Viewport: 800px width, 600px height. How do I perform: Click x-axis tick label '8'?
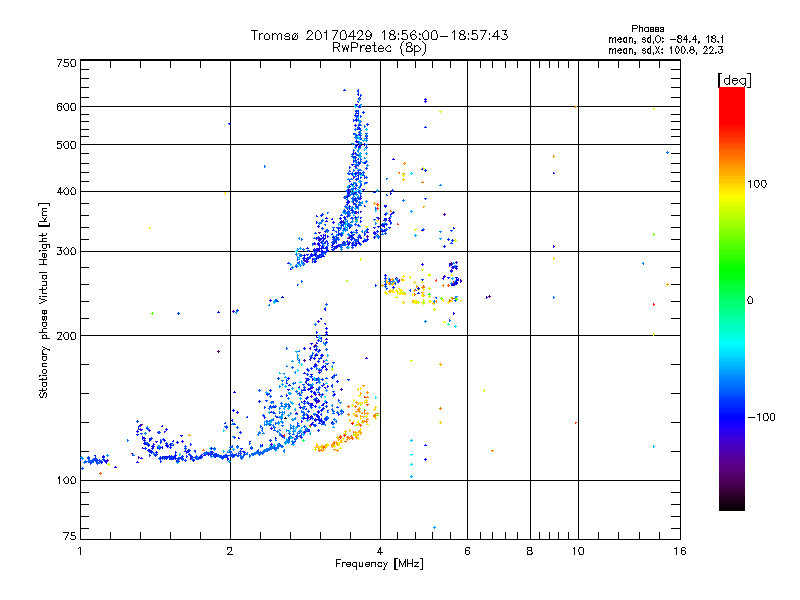(530, 551)
